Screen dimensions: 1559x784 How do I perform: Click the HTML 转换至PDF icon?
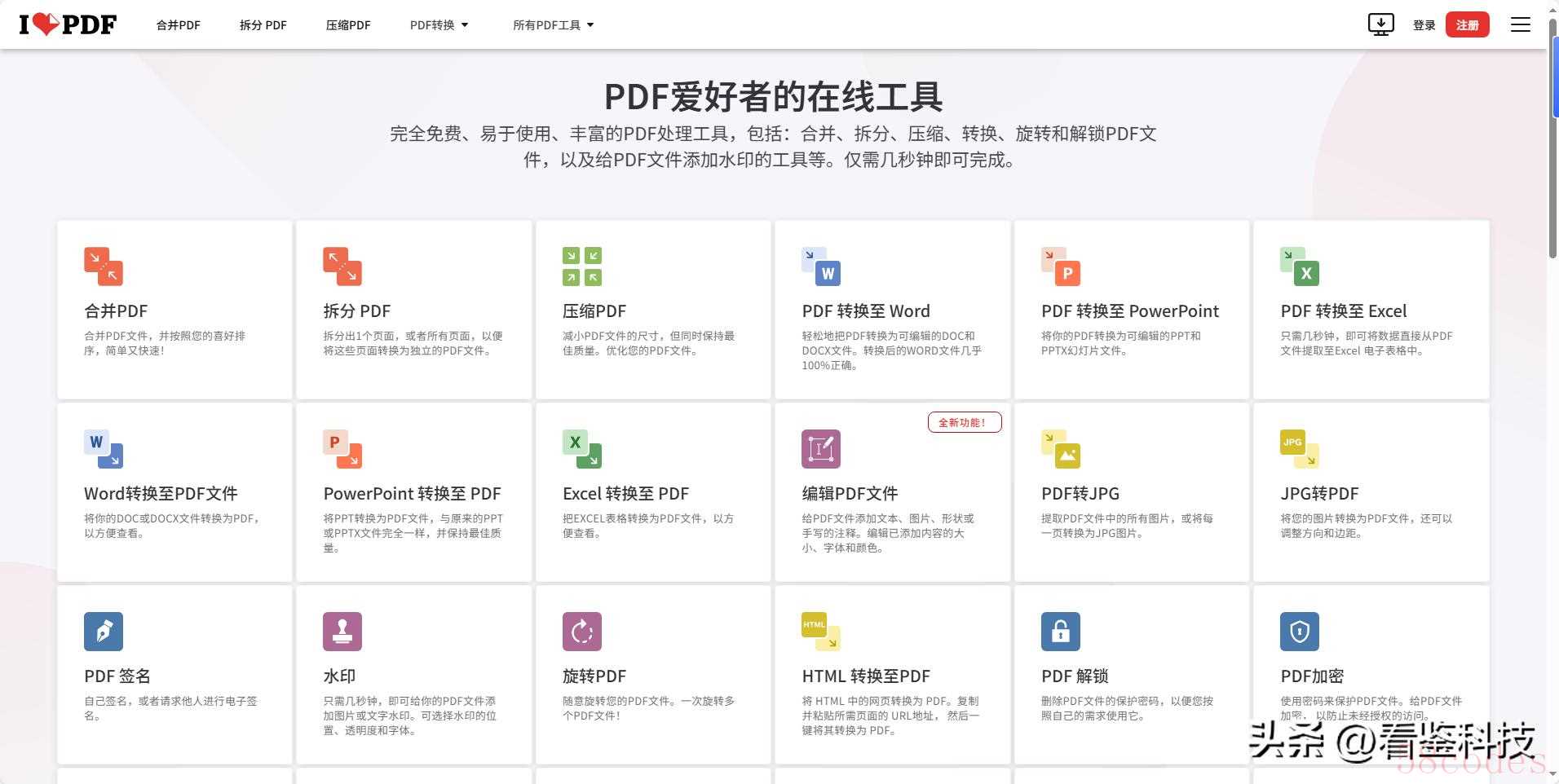821,632
